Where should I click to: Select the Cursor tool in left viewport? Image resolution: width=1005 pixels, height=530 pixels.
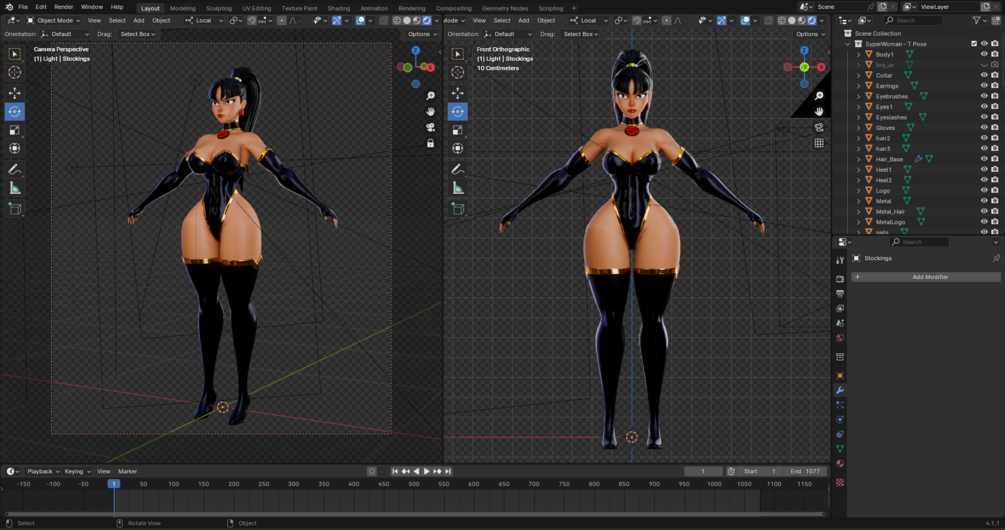(15, 72)
